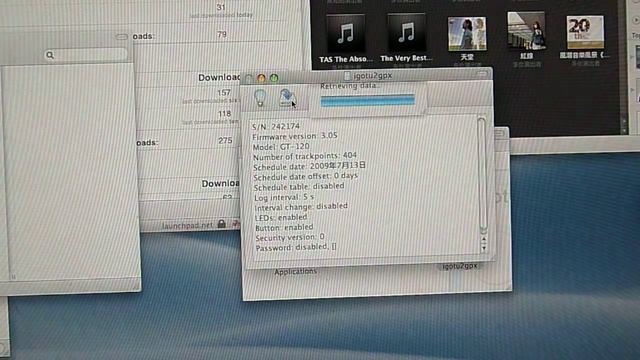Click the launchpad.net address in browser status bar
Screen dimensions: 640x360
[x=187, y=225]
